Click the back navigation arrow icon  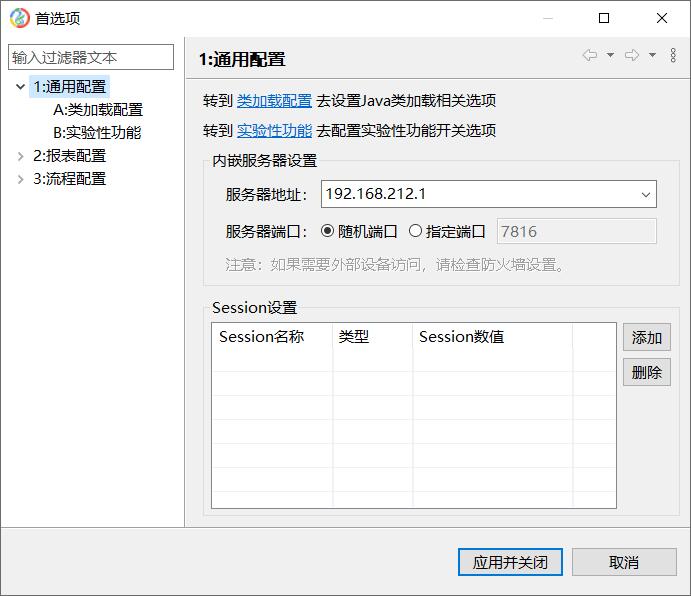[x=590, y=55]
